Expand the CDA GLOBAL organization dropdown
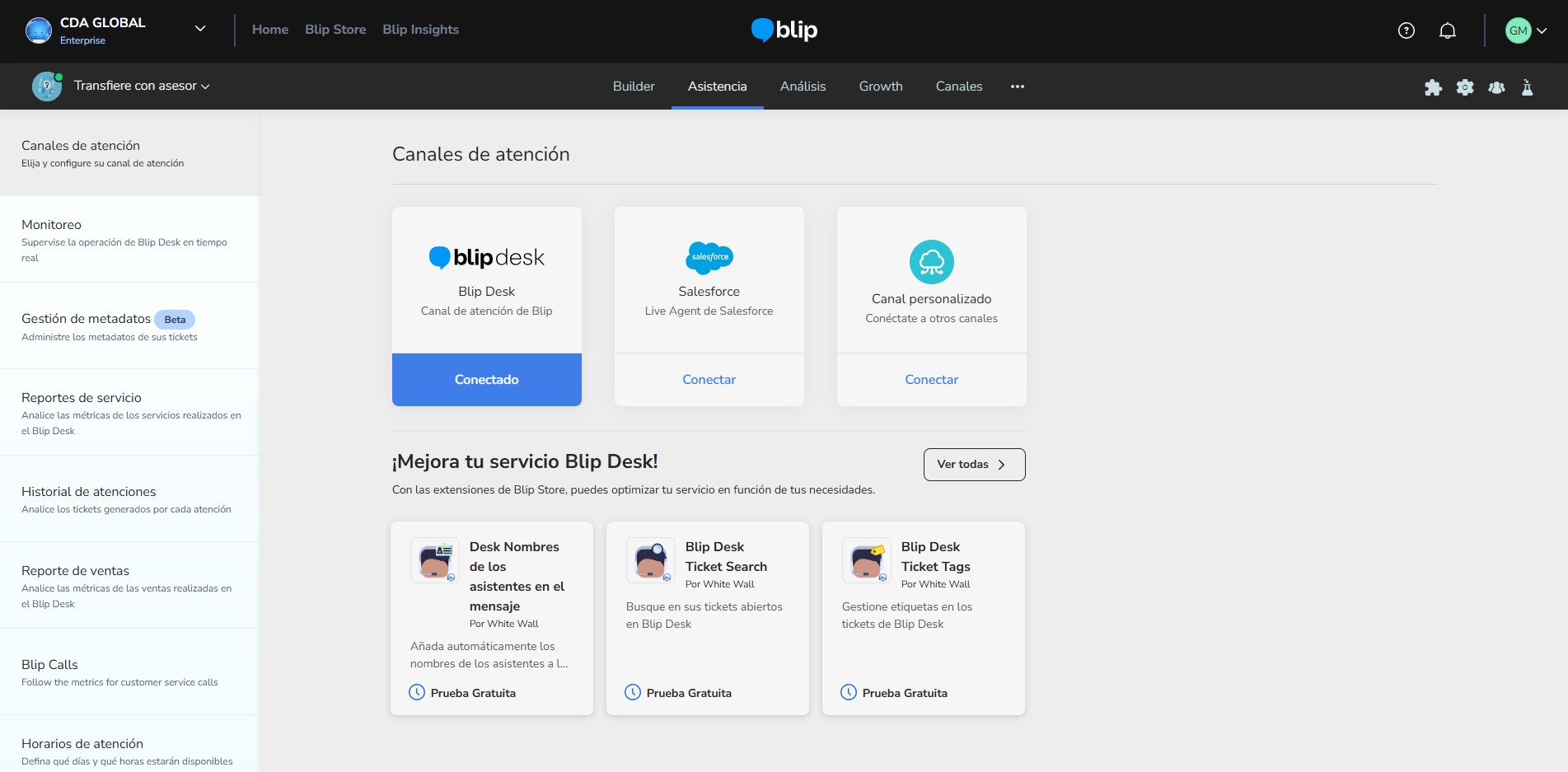This screenshot has width=1568, height=772. [x=200, y=29]
